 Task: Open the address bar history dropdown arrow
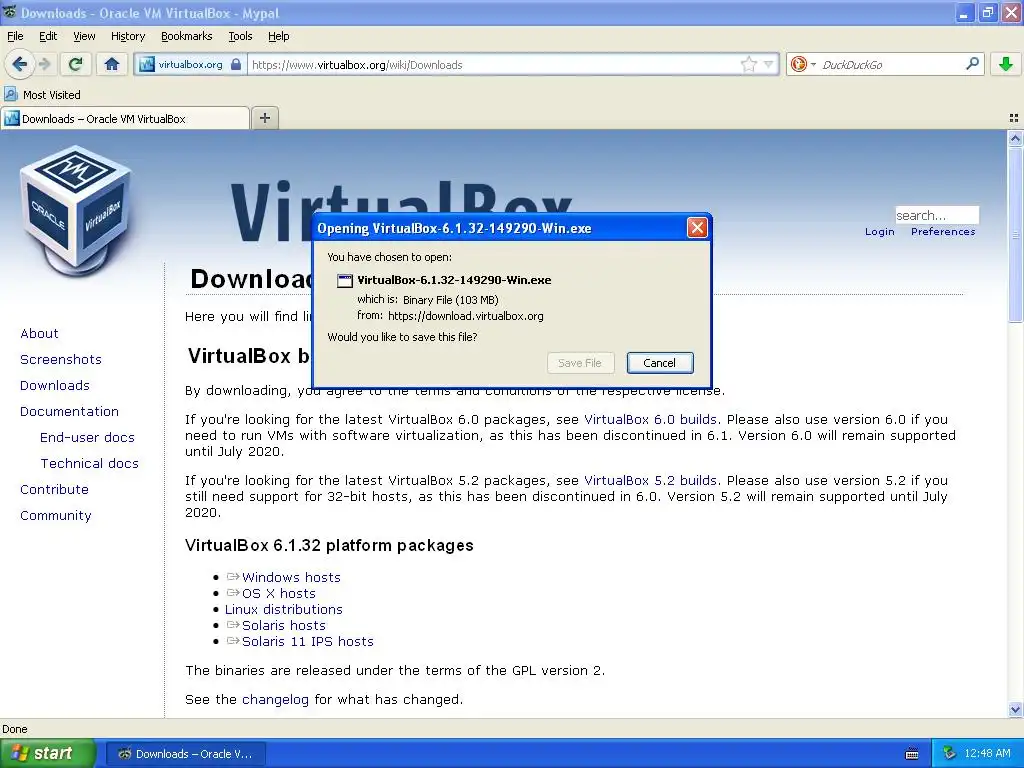(x=769, y=64)
